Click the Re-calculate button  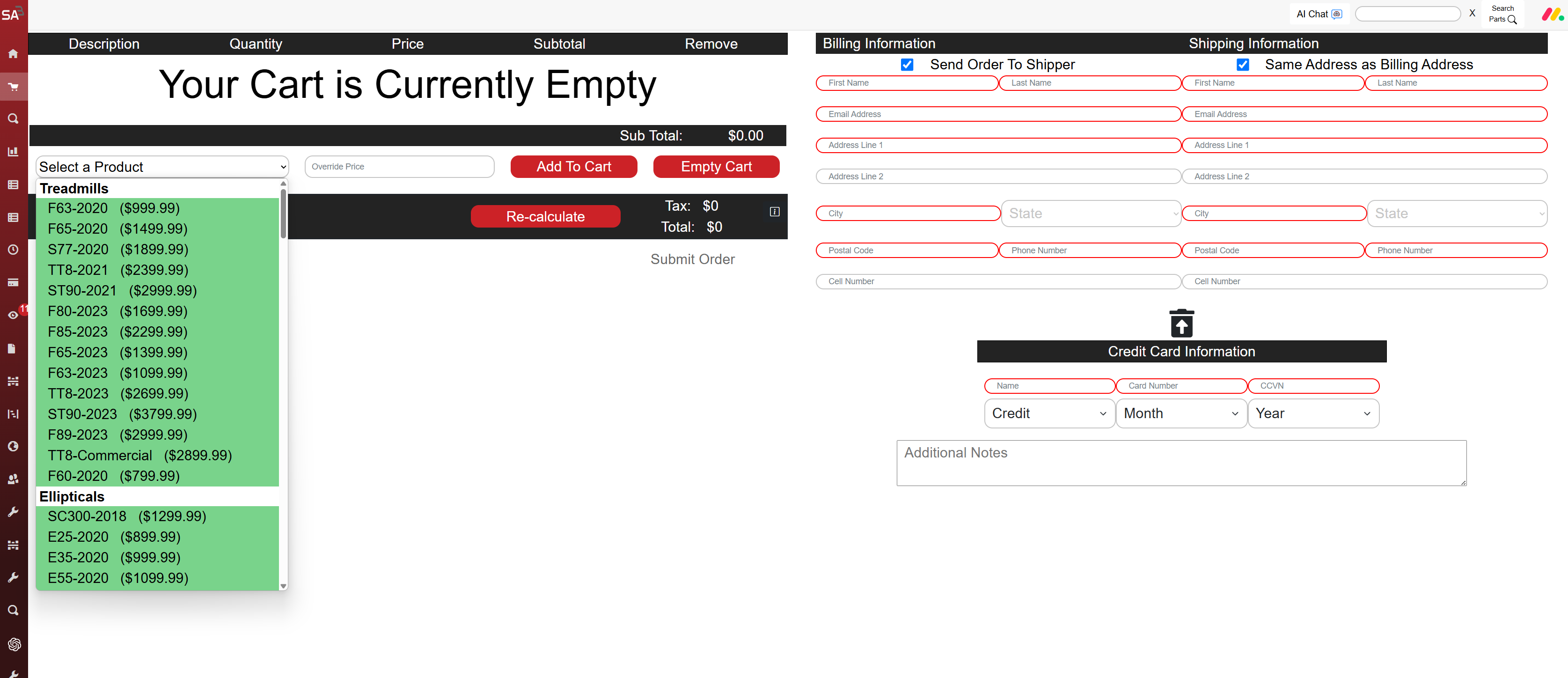click(545, 216)
